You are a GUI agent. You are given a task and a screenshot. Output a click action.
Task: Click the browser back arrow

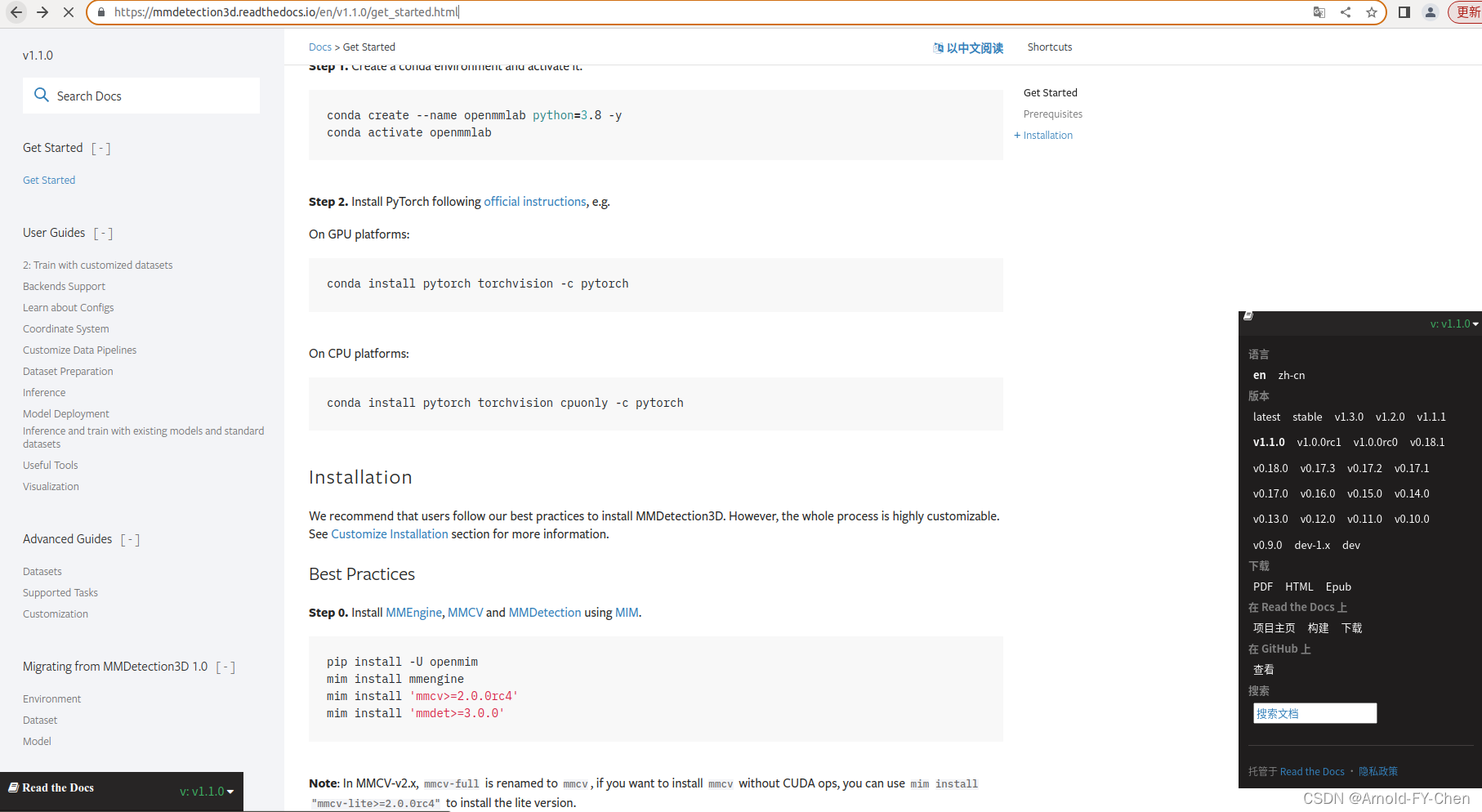(x=16, y=12)
